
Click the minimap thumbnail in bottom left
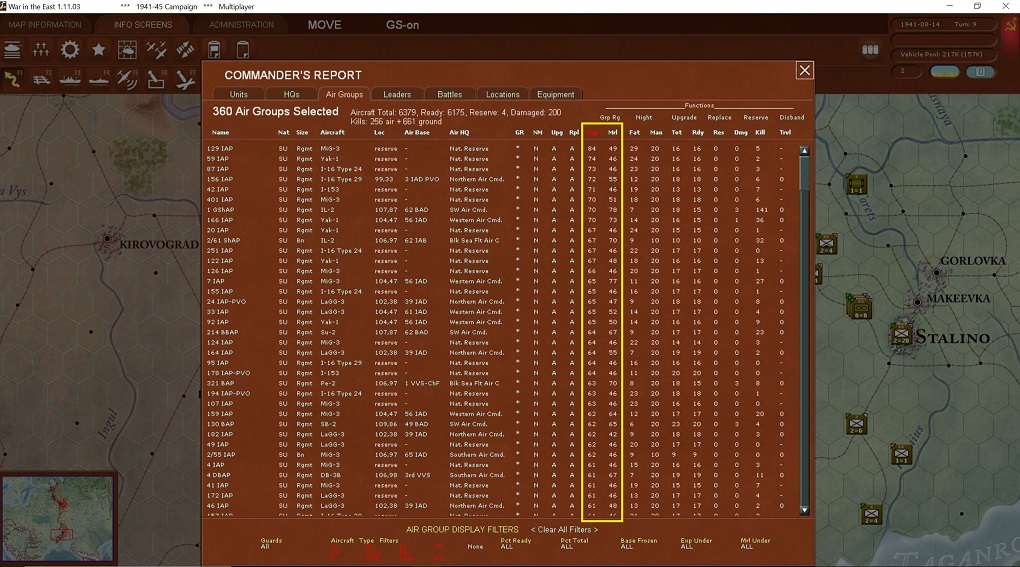[58, 518]
